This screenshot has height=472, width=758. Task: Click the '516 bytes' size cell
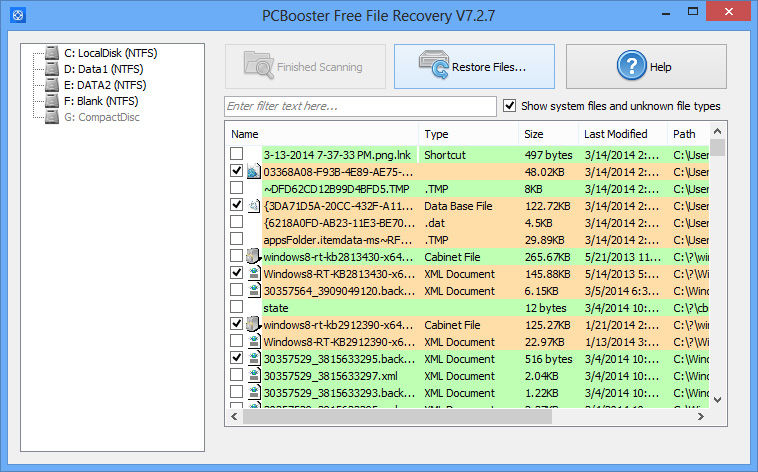point(549,359)
